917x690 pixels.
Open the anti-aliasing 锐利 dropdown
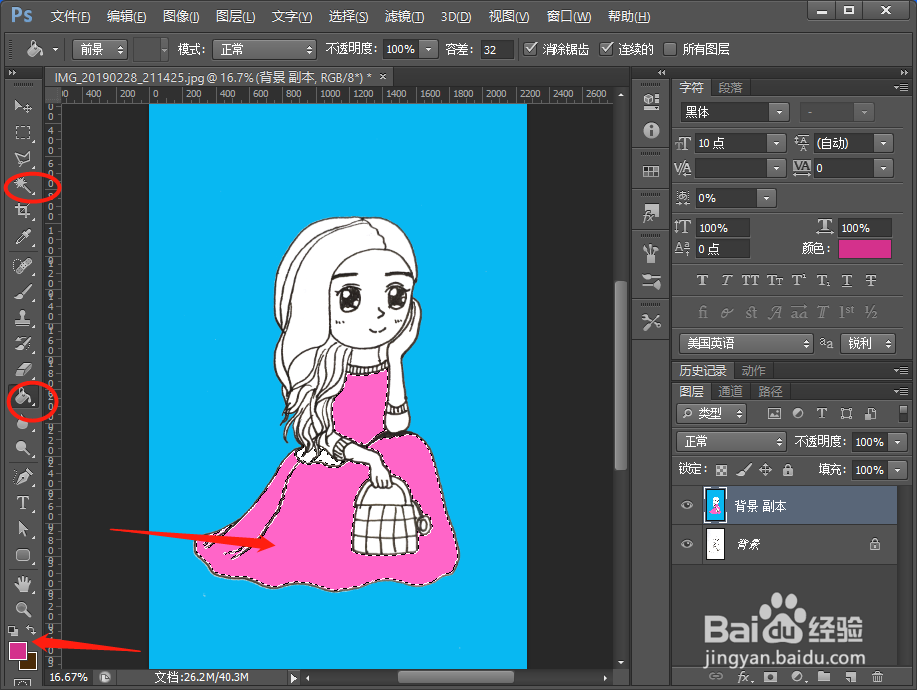point(868,343)
